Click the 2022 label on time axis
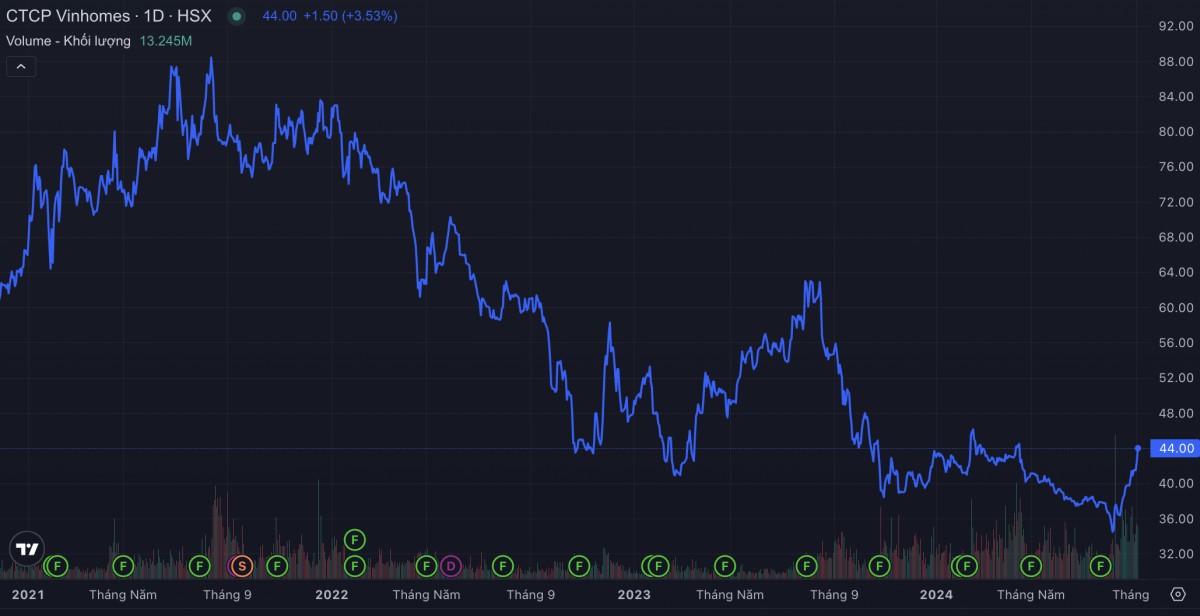Viewport: 1200px width, 616px height. pyautogui.click(x=331, y=594)
